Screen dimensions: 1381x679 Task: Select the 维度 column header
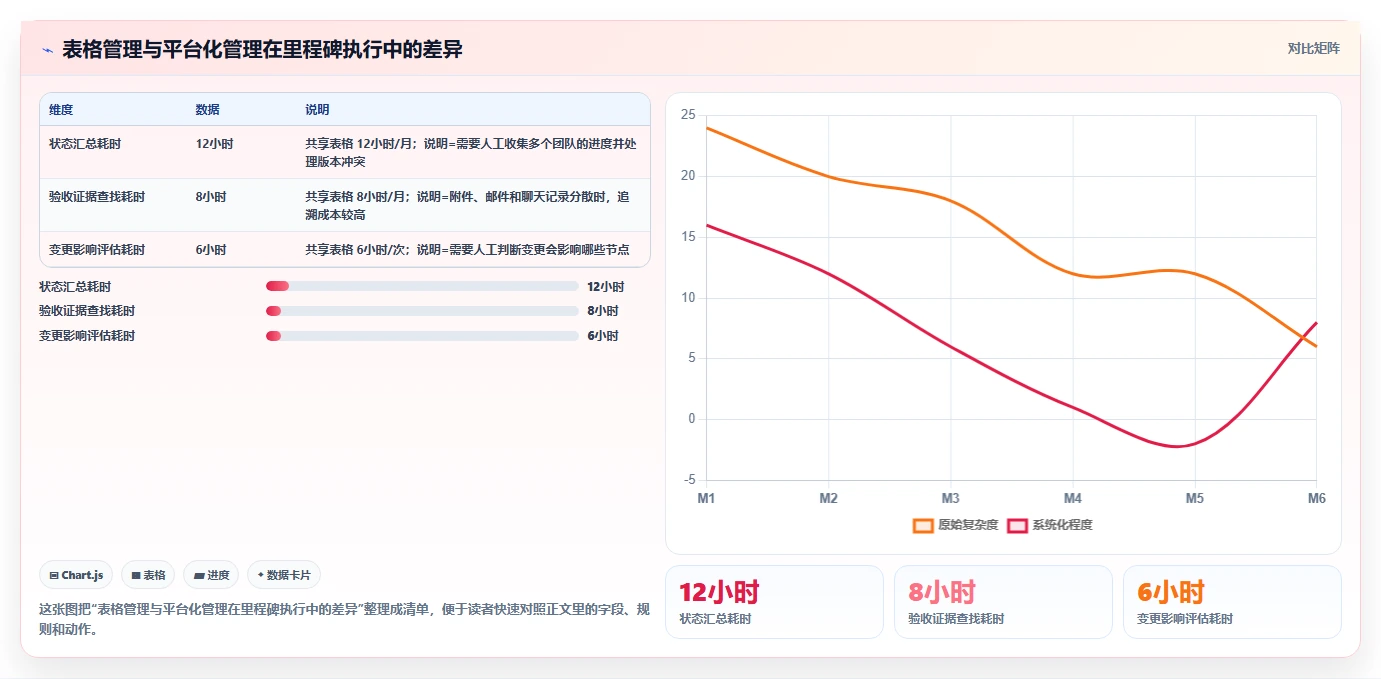tap(61, 110)
